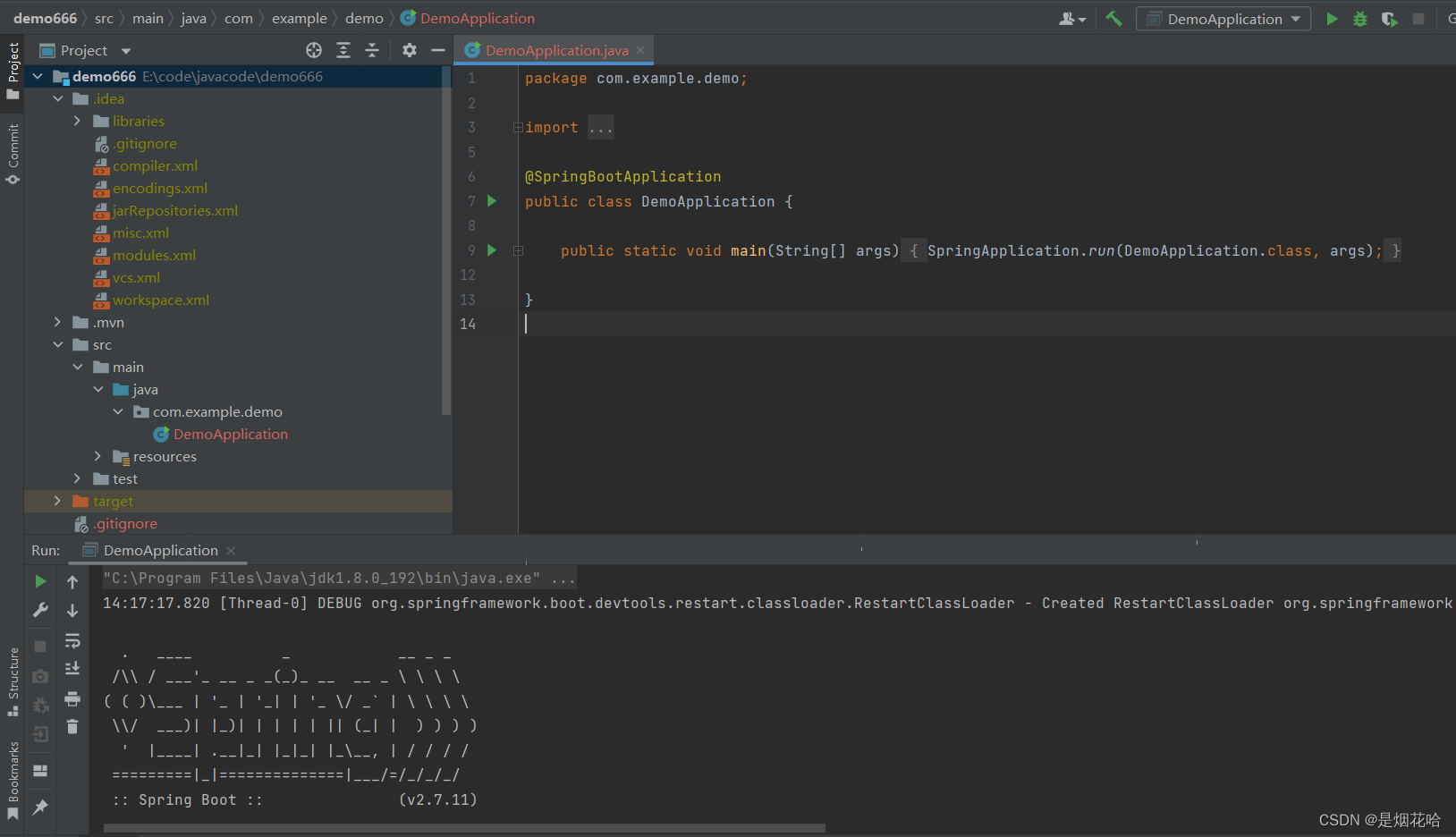Stop the application in the top toolbar
The height and width of the screenshot is (837, 1456).
pos(1418,19)
